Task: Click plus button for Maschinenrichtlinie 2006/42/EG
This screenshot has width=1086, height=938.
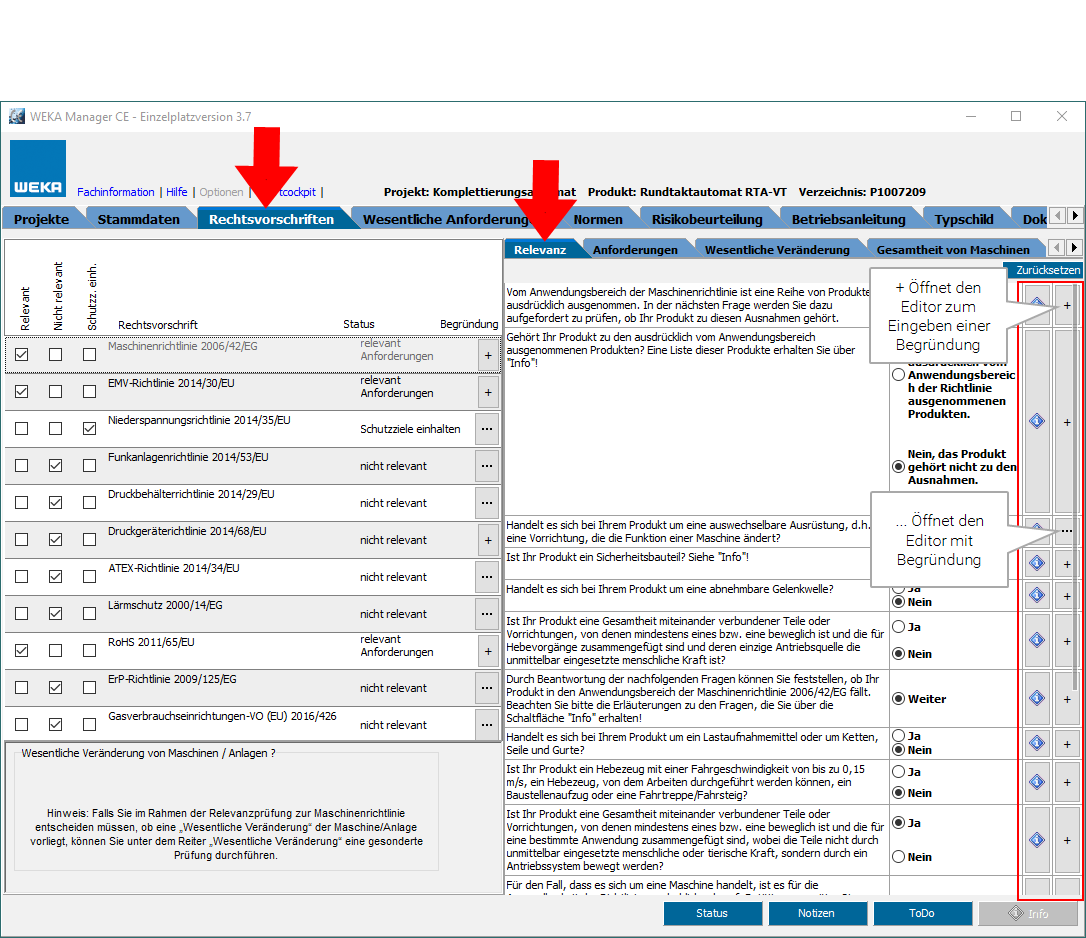Action: (x=487, y=355)
